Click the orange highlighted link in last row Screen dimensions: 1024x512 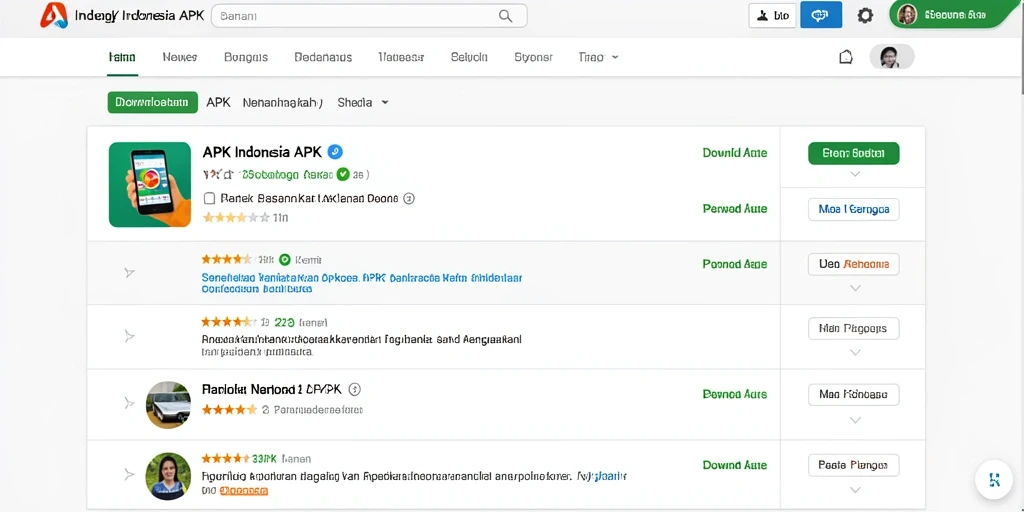coord(244,490)
